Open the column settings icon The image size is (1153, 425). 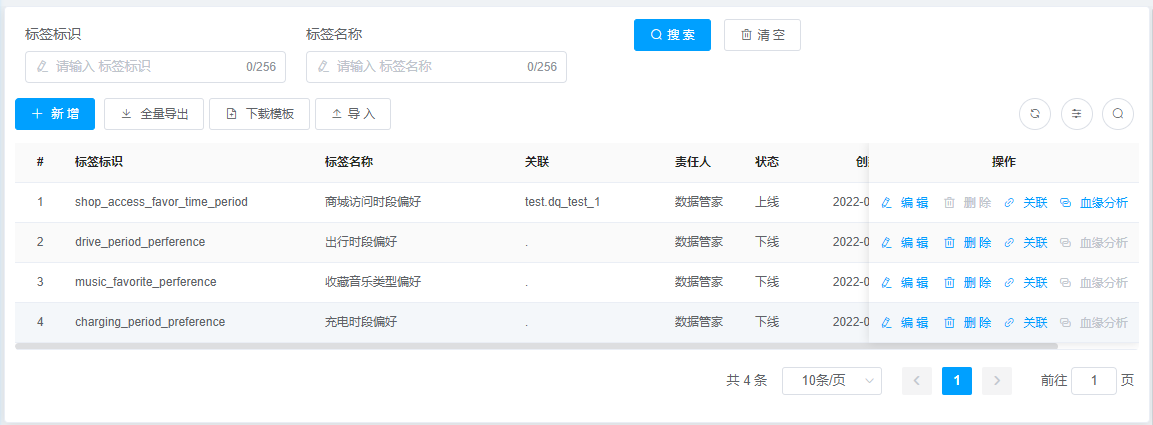coord(1077,114)
